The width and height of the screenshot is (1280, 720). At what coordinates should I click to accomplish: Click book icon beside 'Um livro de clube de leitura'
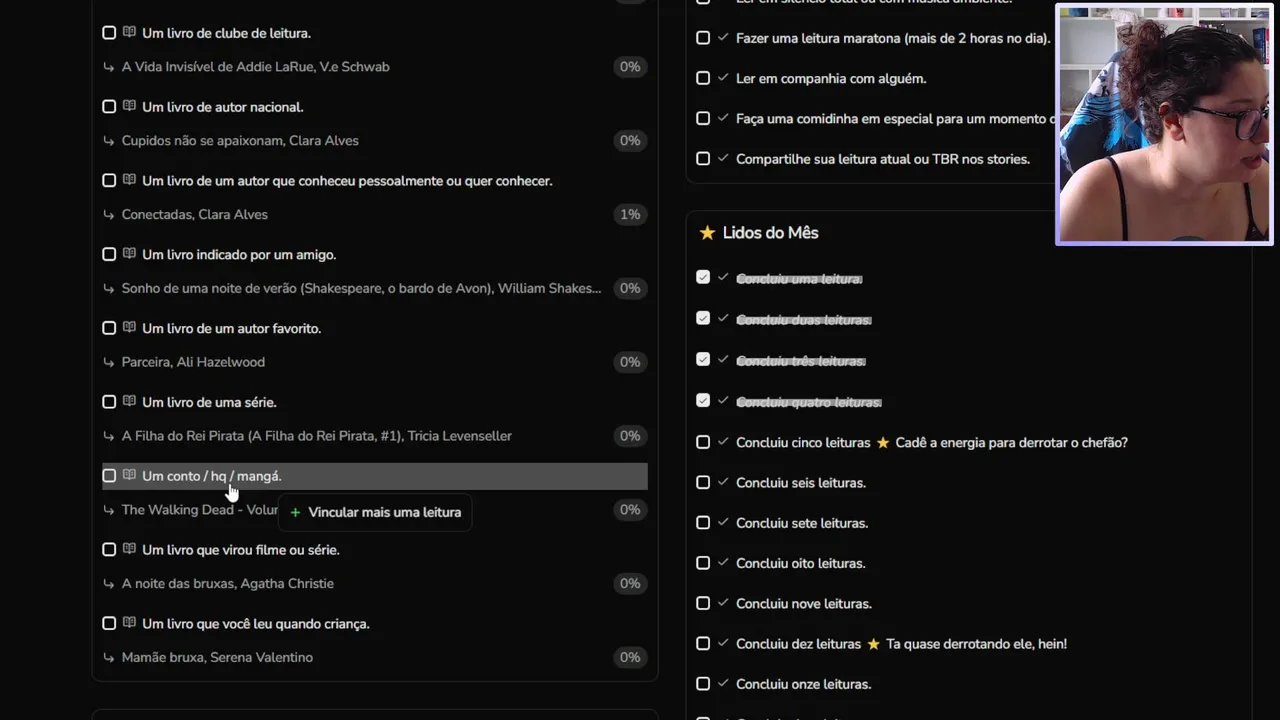[129, 33]
